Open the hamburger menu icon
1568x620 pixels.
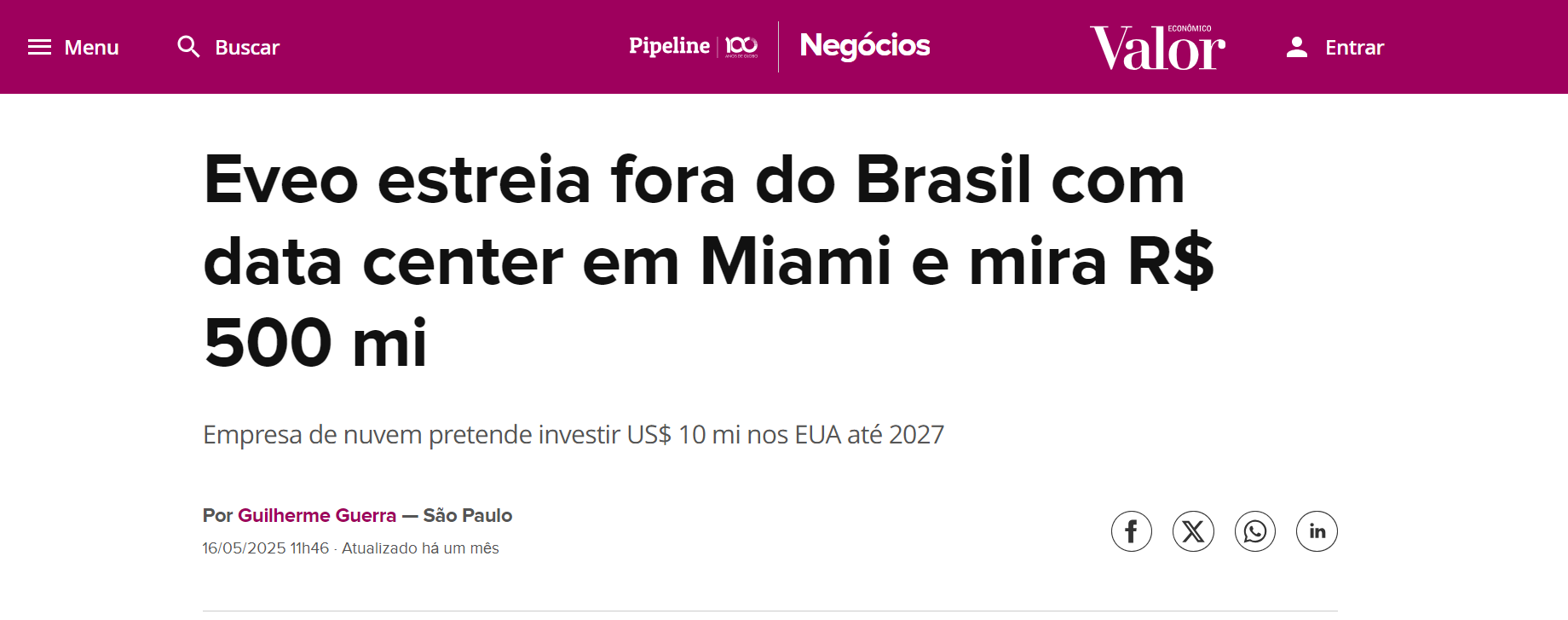(x=39, y=47)
